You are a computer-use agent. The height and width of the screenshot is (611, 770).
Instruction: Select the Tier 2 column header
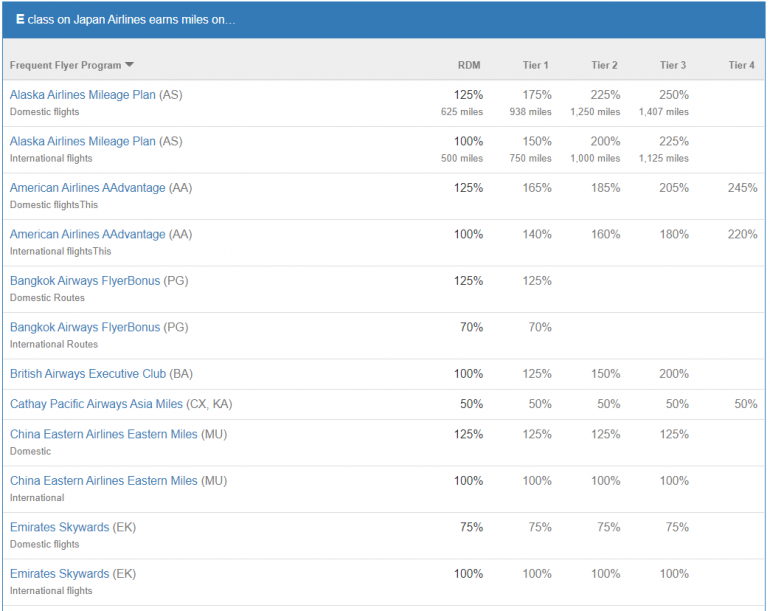(604, 66)
